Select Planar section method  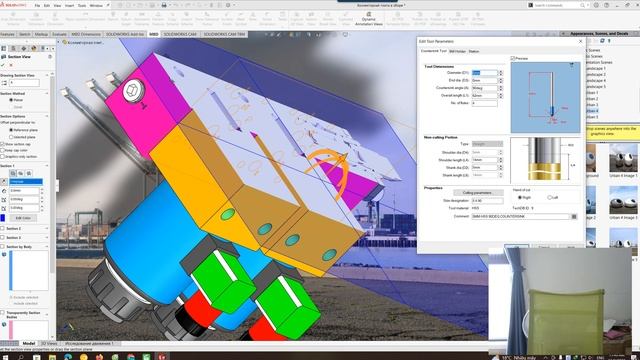(x=11, y=100)
